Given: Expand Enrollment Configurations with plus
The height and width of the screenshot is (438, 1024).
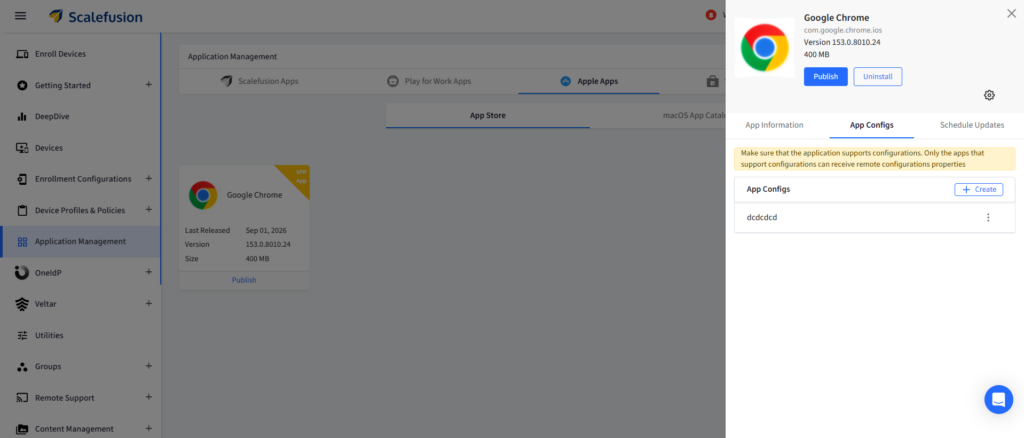Looking at the screenshot, I should point(148,178).
